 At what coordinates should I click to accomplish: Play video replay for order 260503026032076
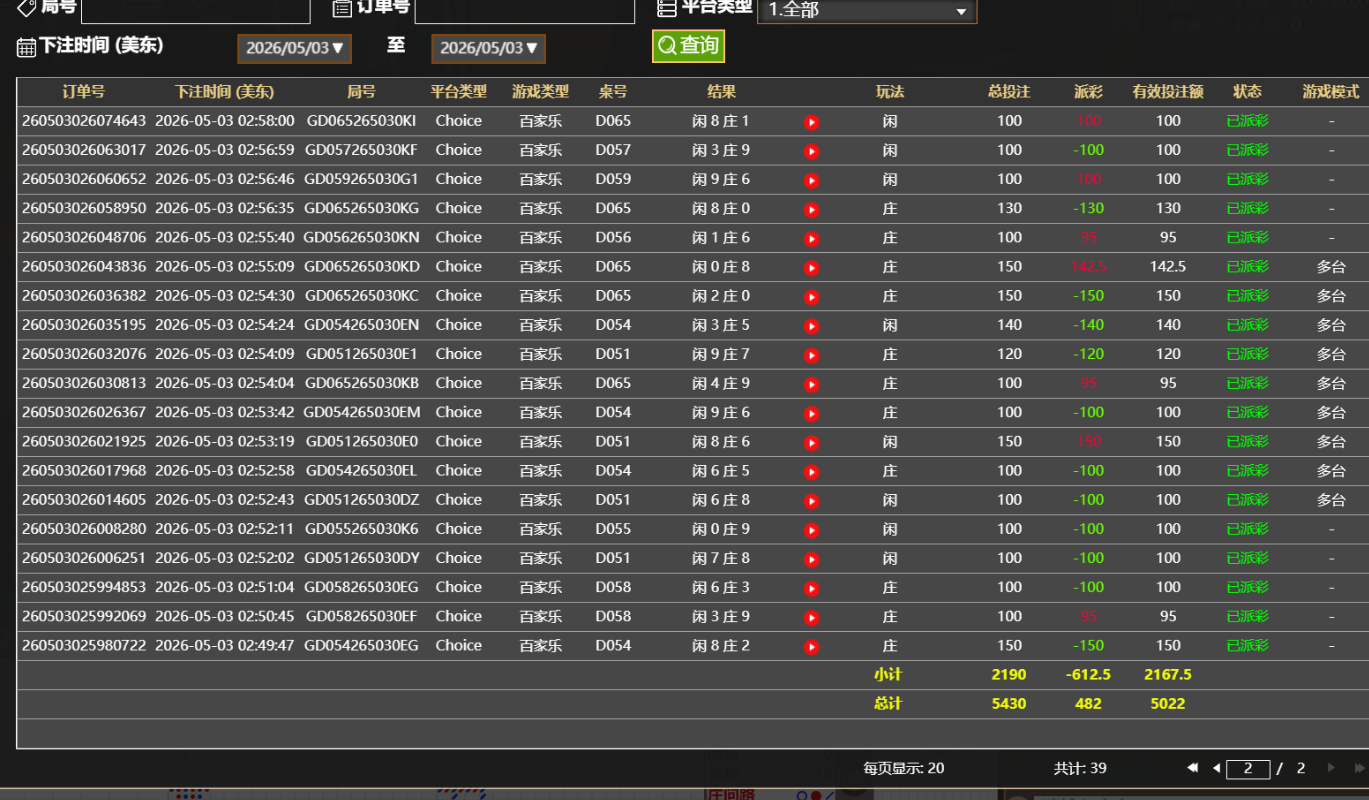[x=811, y=355]
